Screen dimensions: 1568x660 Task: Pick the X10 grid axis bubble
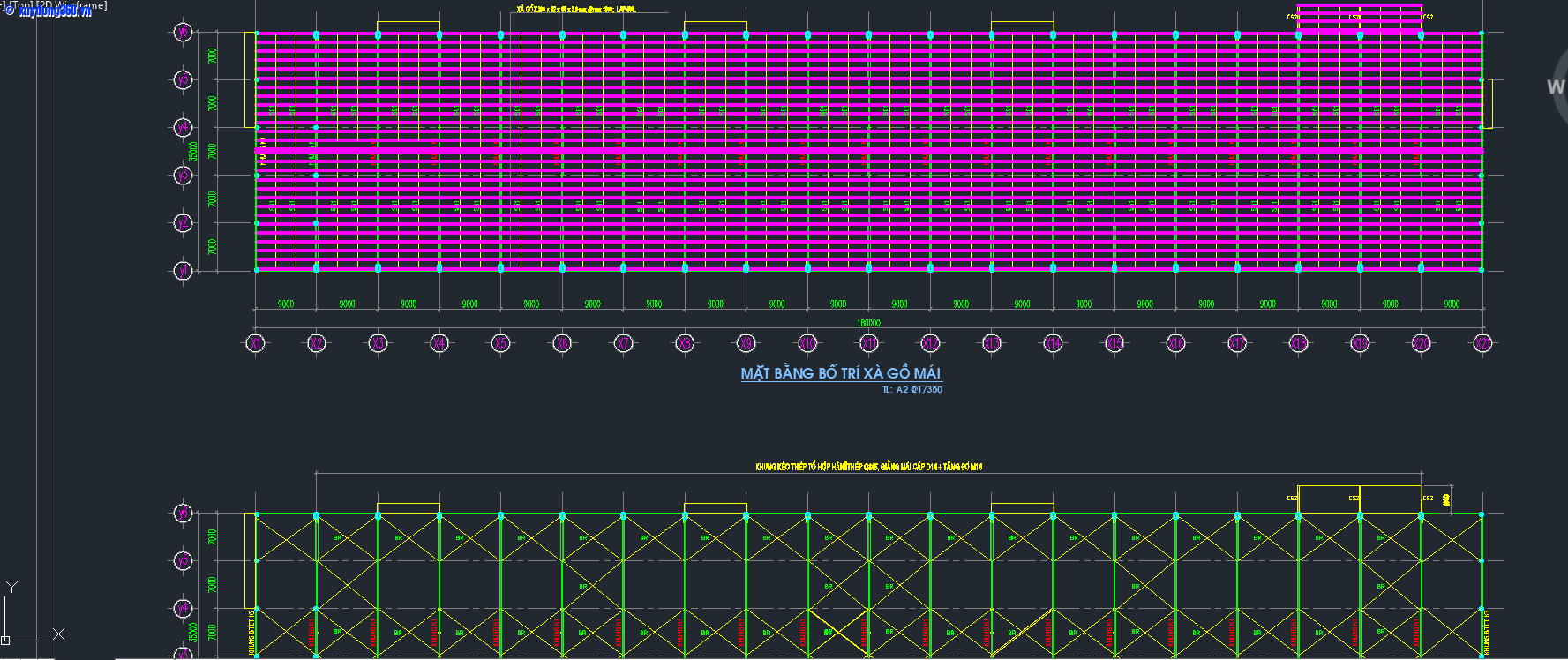[x=807, y=343]
